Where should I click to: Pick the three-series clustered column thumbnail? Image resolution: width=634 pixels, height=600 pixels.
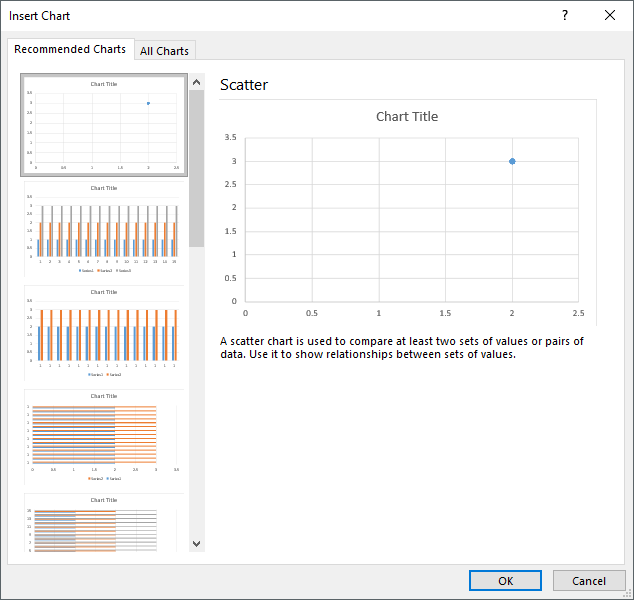(x=104, y=229)
